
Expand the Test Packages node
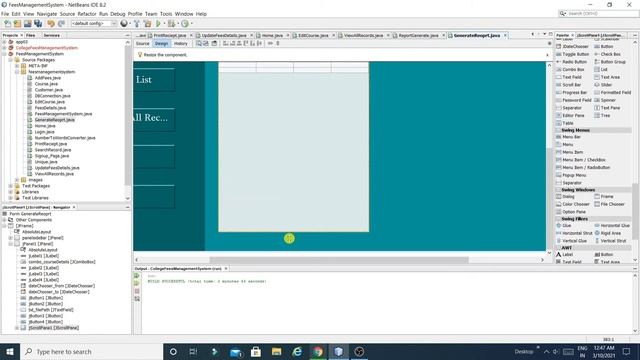pyautogui.click(x=11, y=186)
